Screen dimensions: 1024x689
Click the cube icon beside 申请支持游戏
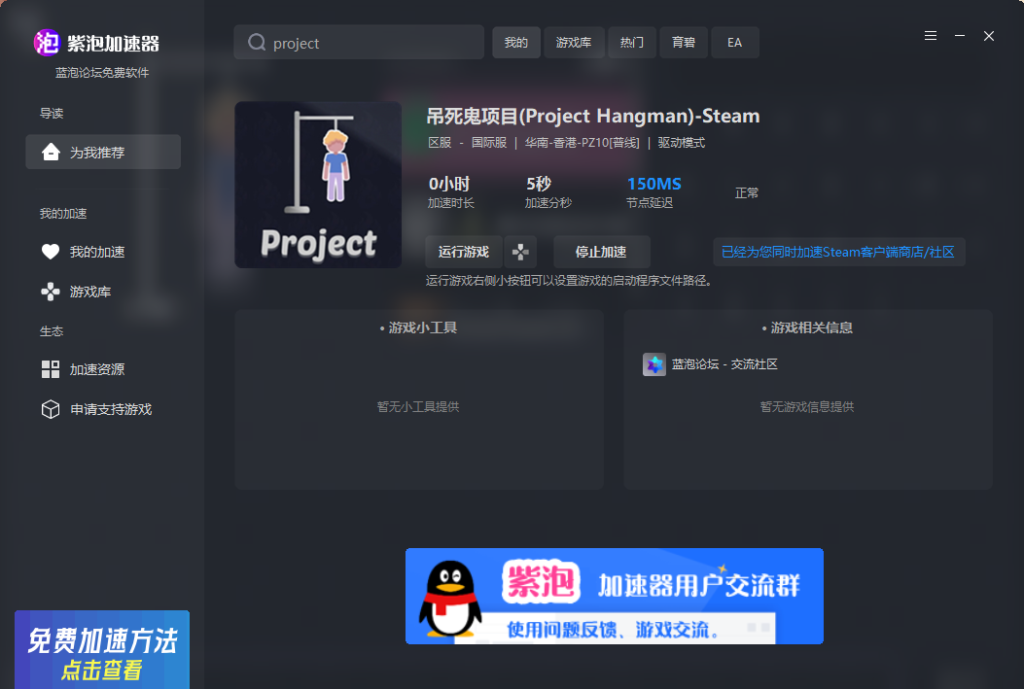tap(50, 409)
